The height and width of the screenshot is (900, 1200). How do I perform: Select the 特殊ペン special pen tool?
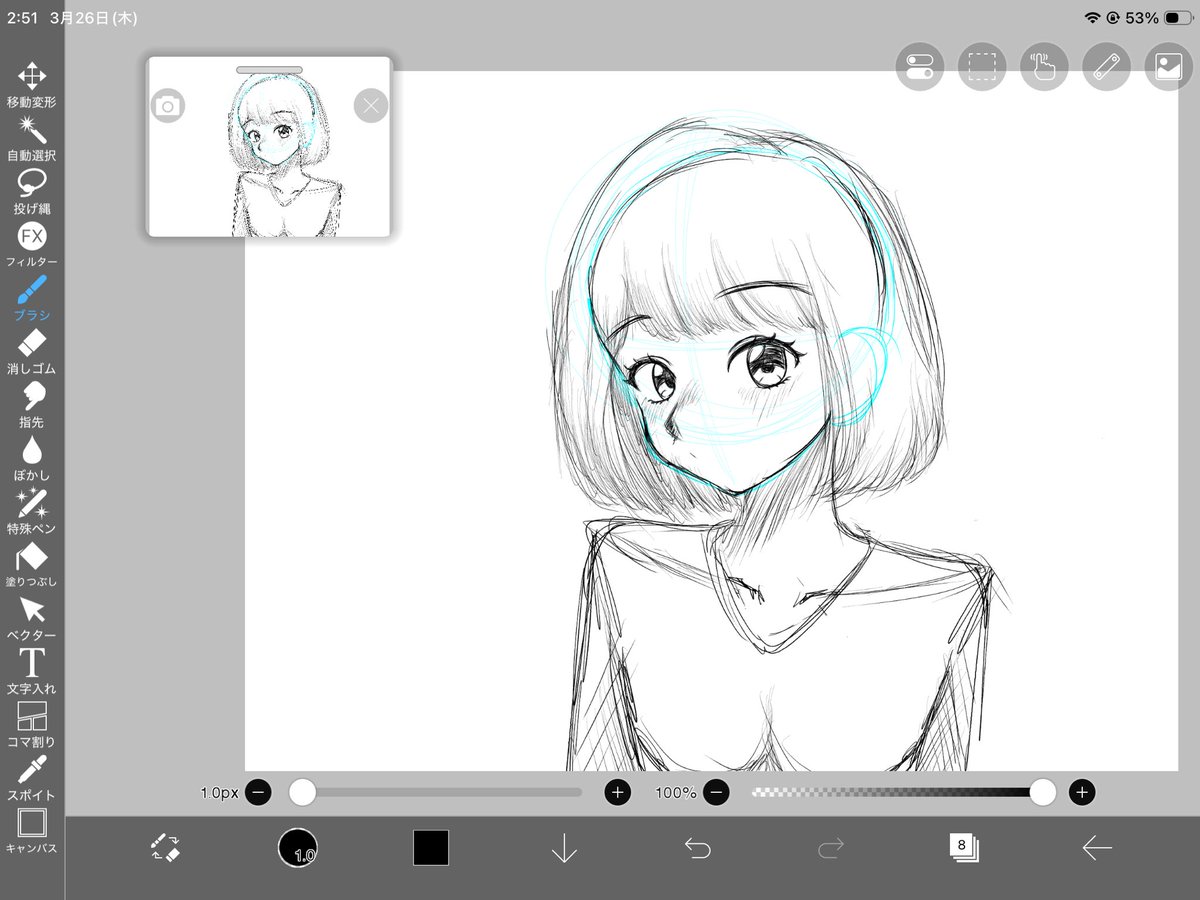pos(32,512)
